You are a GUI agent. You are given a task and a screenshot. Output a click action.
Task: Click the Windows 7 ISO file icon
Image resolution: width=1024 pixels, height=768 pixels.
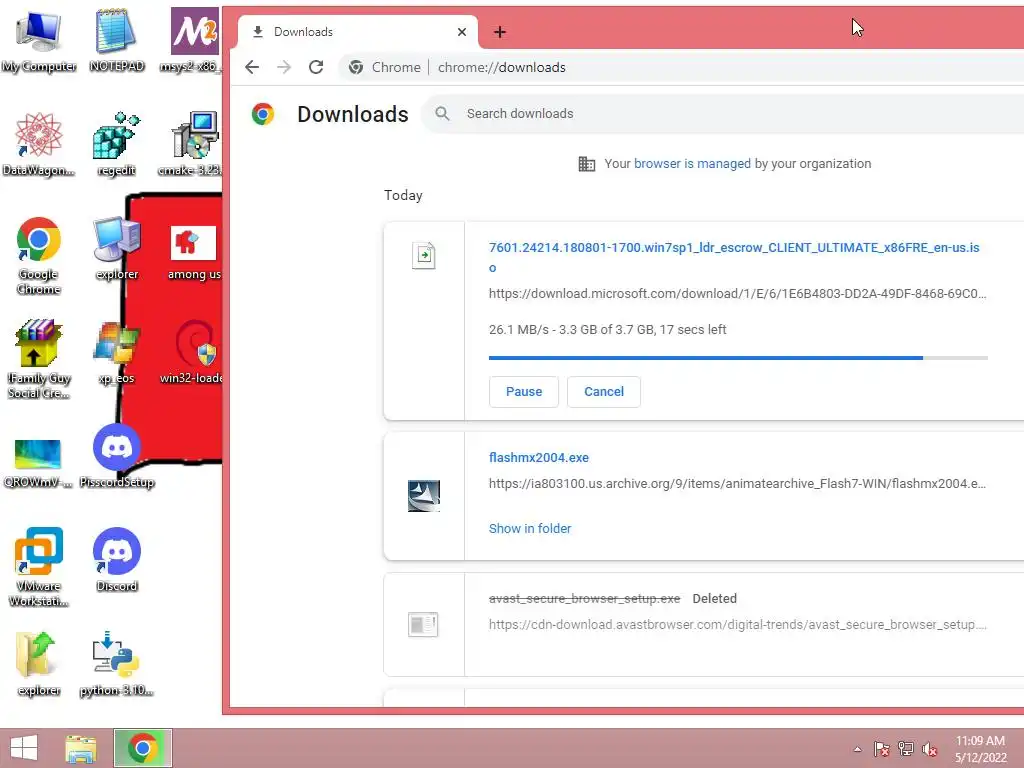click(424, 255)
